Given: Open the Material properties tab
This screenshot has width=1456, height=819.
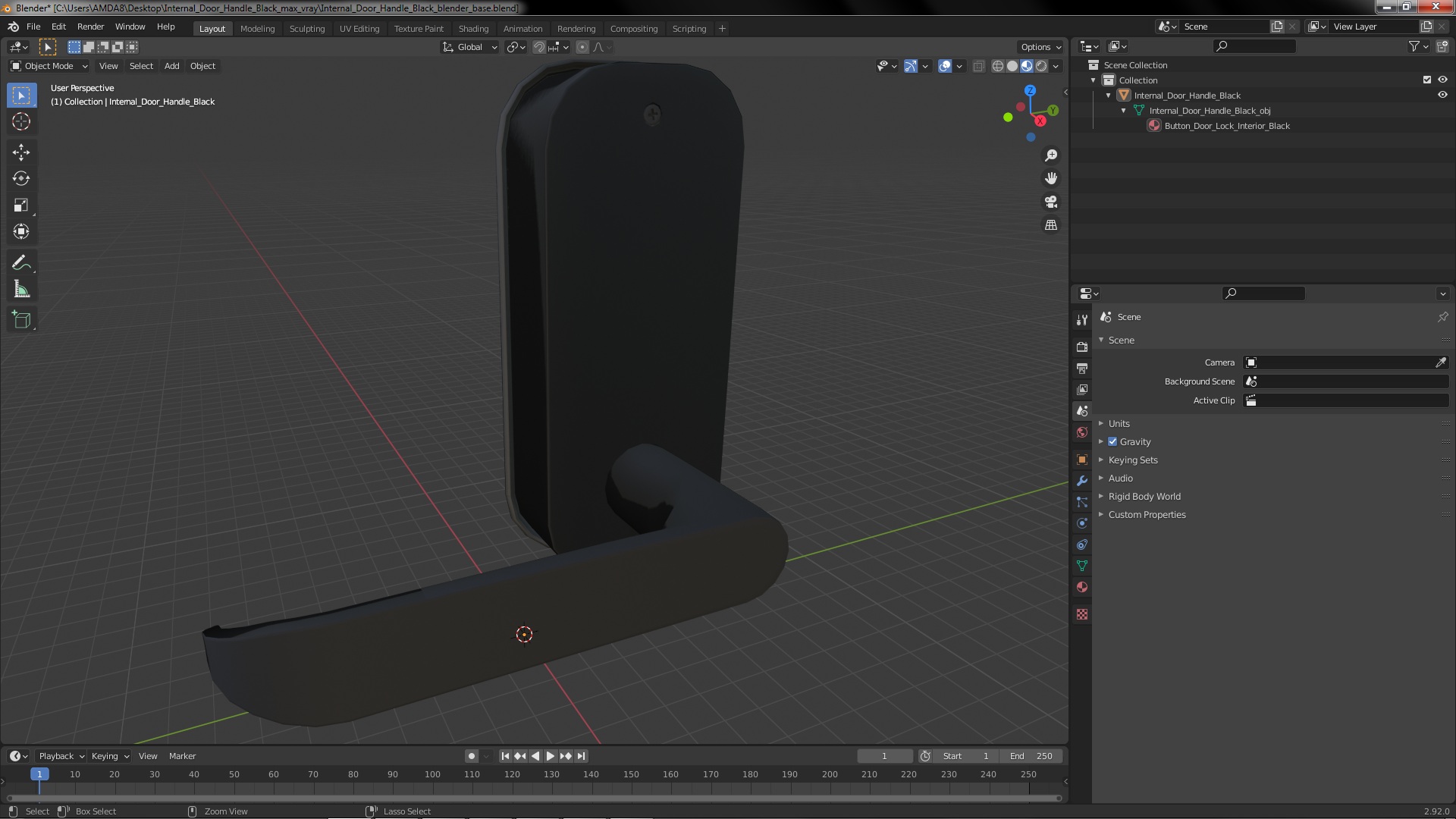Looking at the screenshot, I should [x=1082, y=588].
